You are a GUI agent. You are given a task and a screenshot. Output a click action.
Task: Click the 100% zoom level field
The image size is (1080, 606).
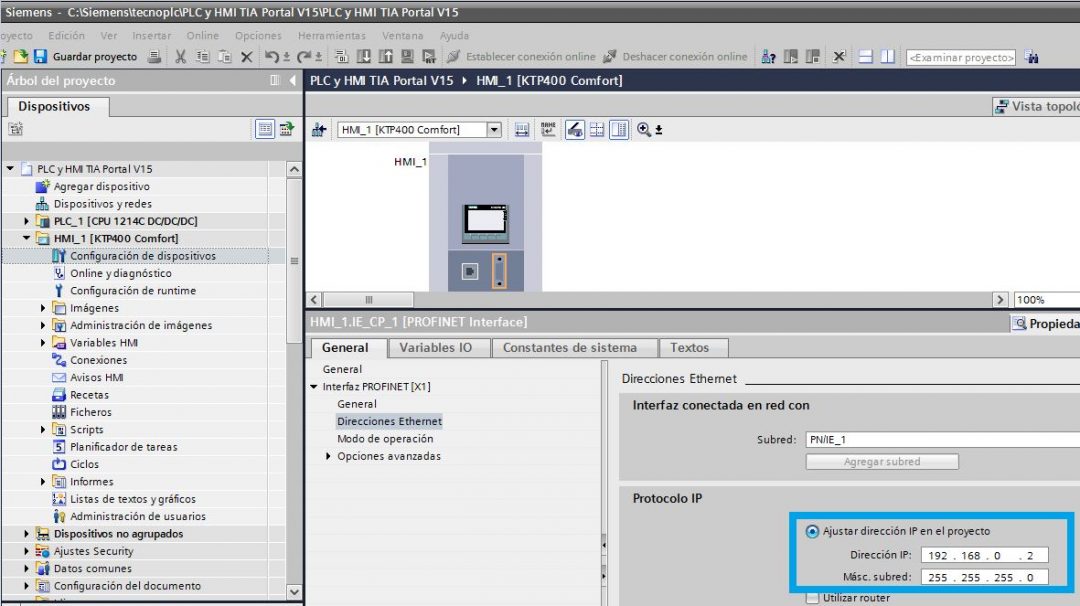coord(1046,300)
